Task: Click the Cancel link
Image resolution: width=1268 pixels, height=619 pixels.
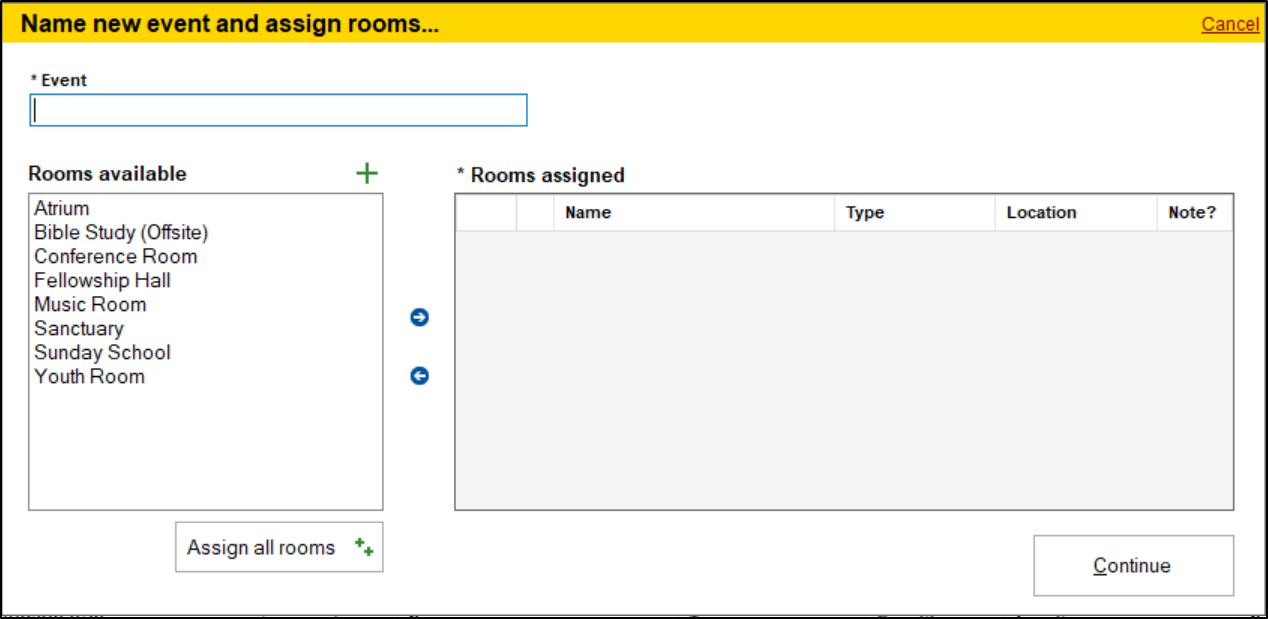Action: [1230, 24]
